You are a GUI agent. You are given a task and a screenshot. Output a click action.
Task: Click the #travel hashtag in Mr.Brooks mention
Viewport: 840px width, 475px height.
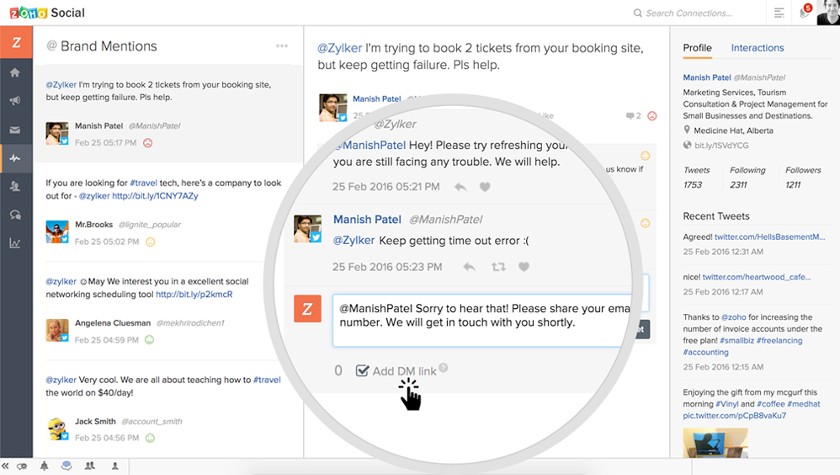(x=143, y=183)
